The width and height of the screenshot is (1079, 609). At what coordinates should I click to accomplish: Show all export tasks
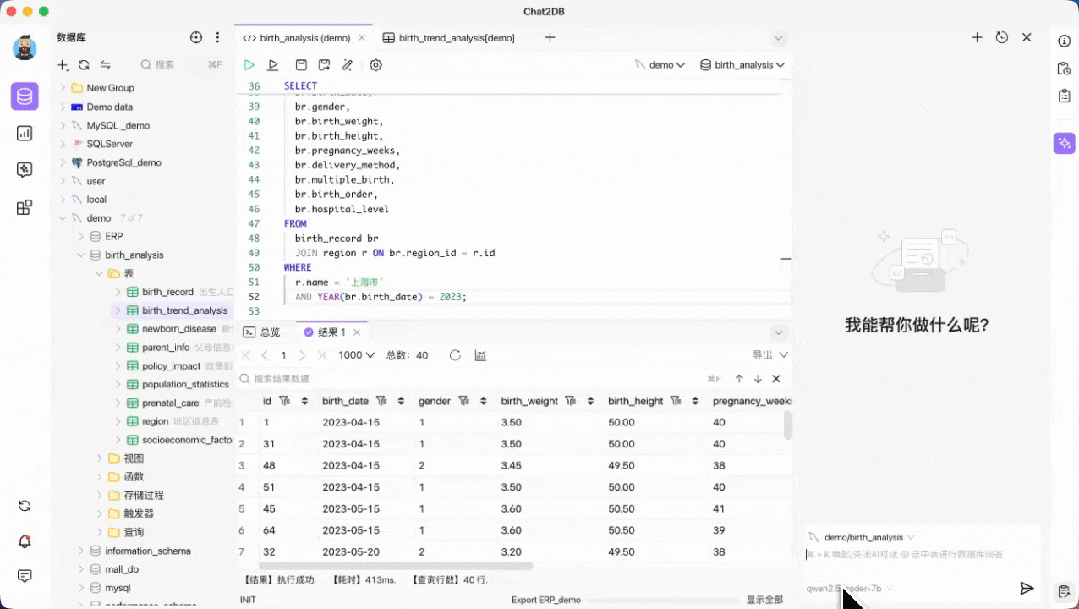coord(765,599)
